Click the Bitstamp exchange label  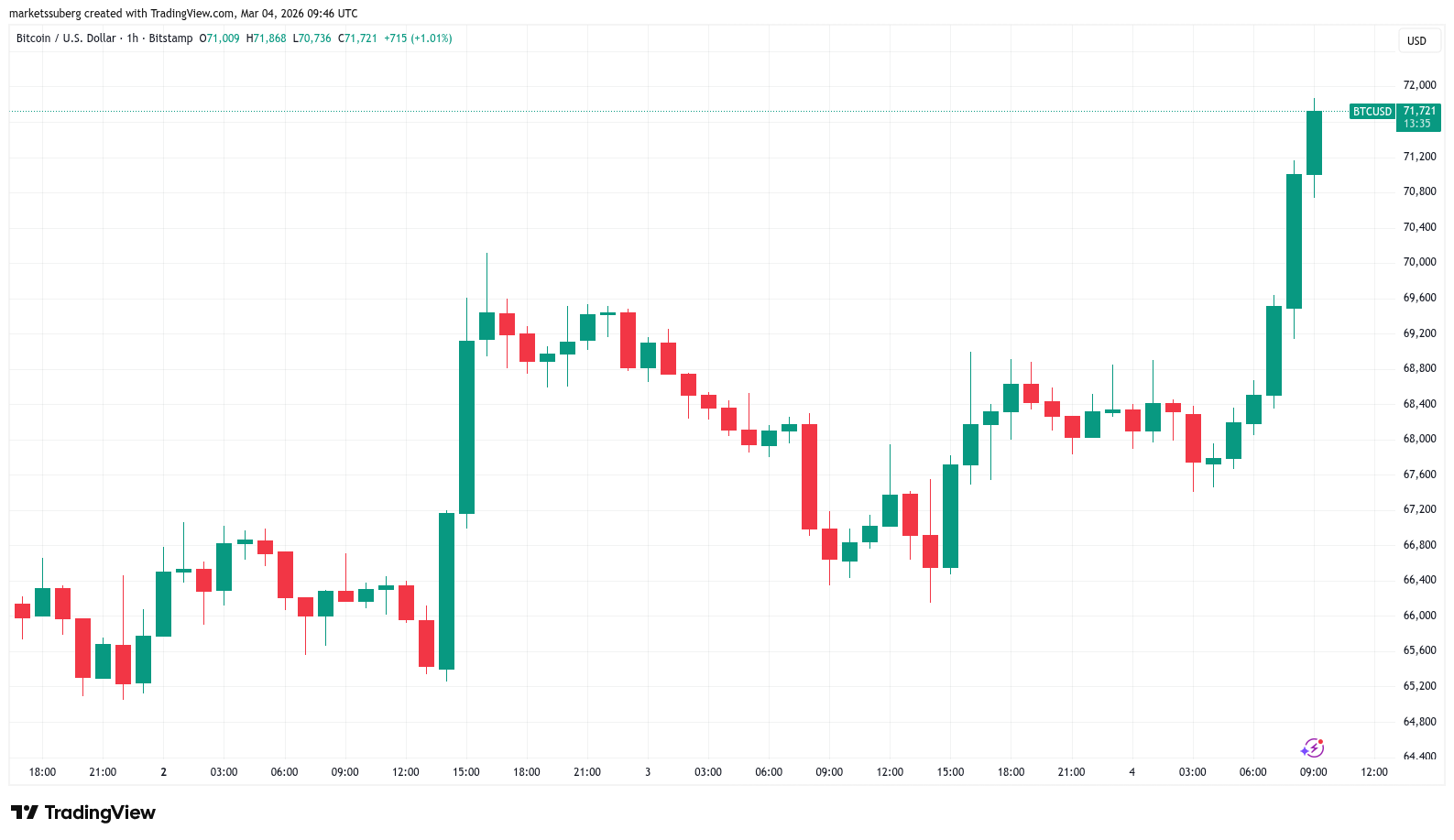[x=170, y=38]
